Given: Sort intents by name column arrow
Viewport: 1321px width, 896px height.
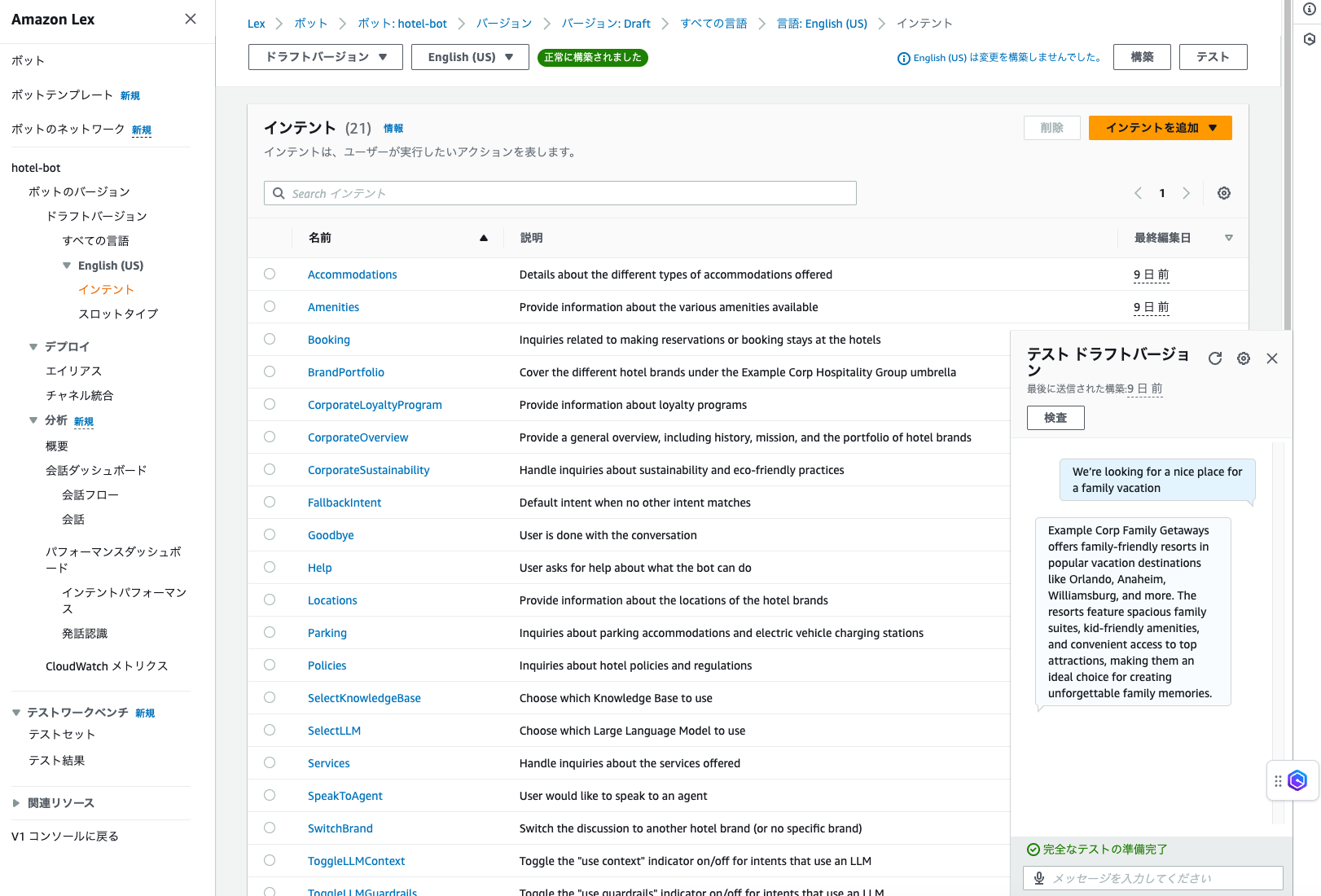Looking at the screenshot, I should pyautogui.click(x=484, y=238).
